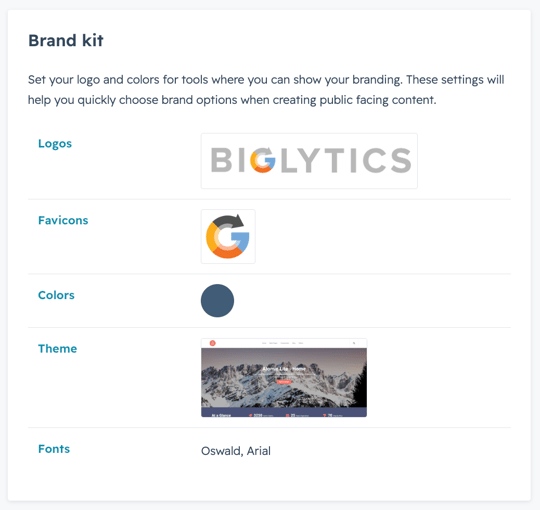540x510 pixels.
Task: Click the brand kit description paragraph
Action: [266, 90]
